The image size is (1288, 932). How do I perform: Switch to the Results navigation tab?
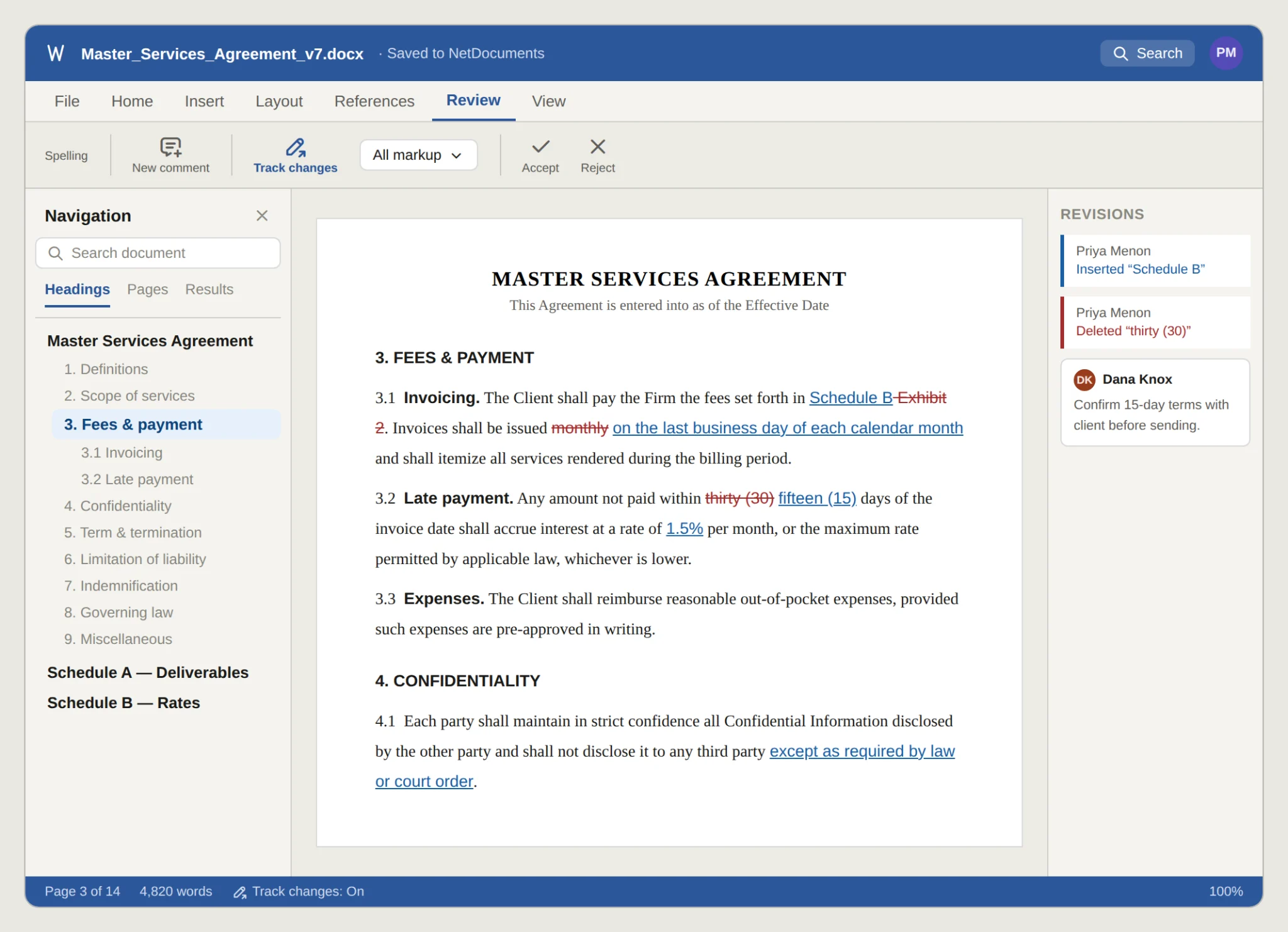point(209,289)
